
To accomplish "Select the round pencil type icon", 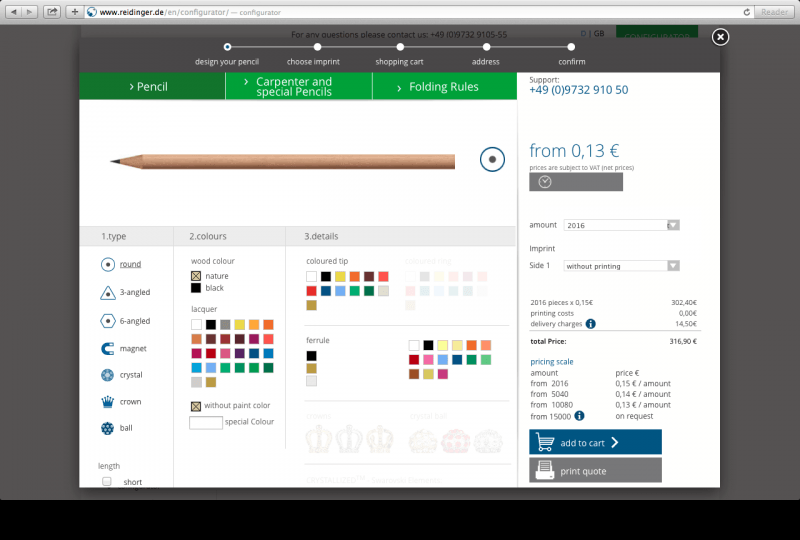I will coord(108,264).
